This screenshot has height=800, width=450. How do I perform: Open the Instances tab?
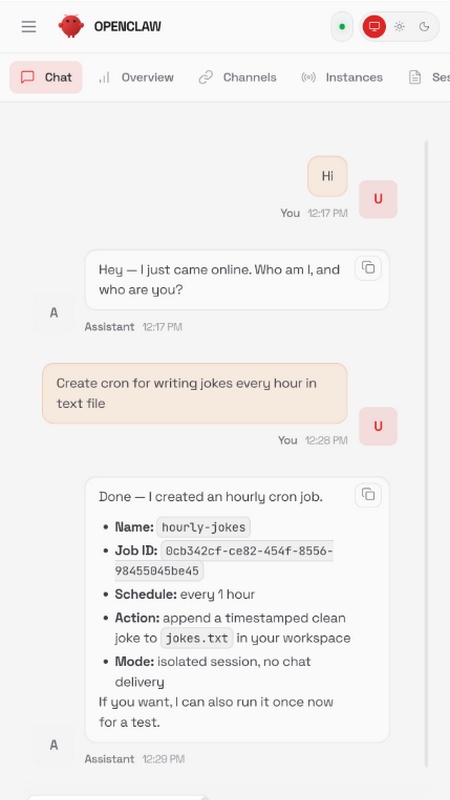[x=342, y=77]
